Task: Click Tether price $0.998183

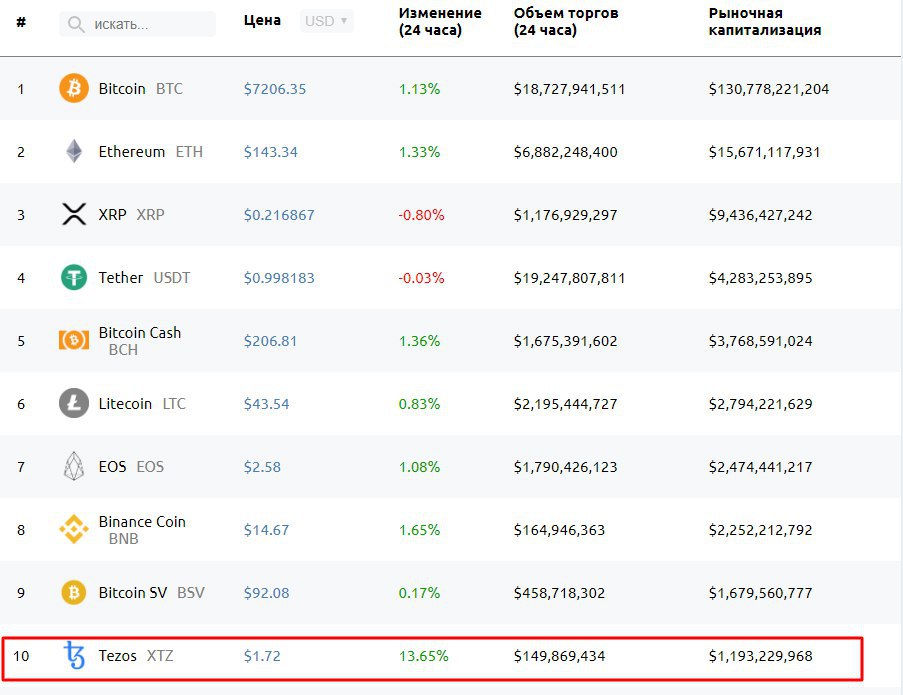Action: [x=279, y=278]
